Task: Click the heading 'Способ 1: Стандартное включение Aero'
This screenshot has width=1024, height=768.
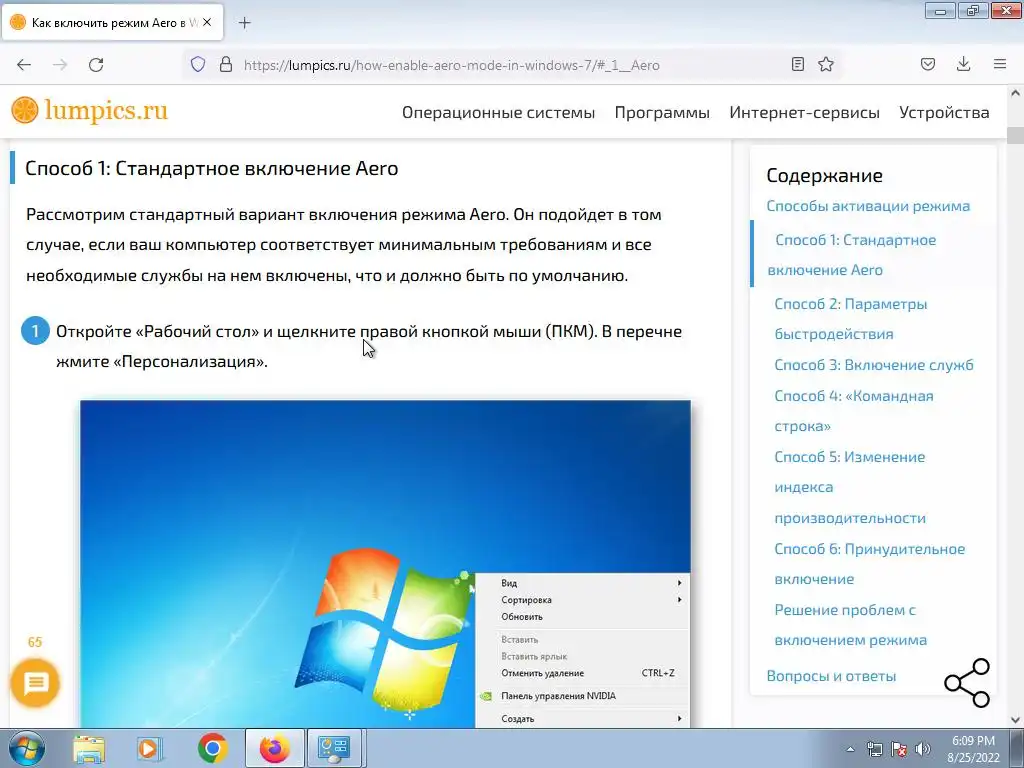Action: coord(212,168)
